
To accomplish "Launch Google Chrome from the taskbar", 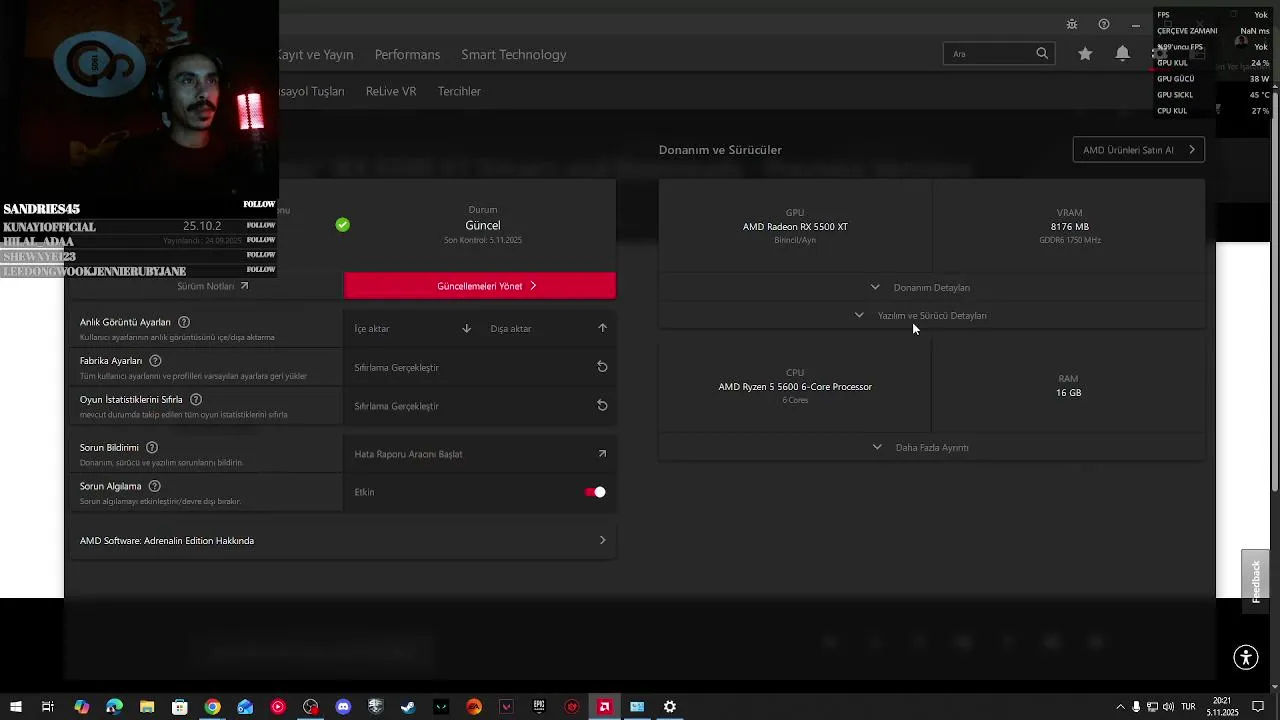I will pos(212,707).
